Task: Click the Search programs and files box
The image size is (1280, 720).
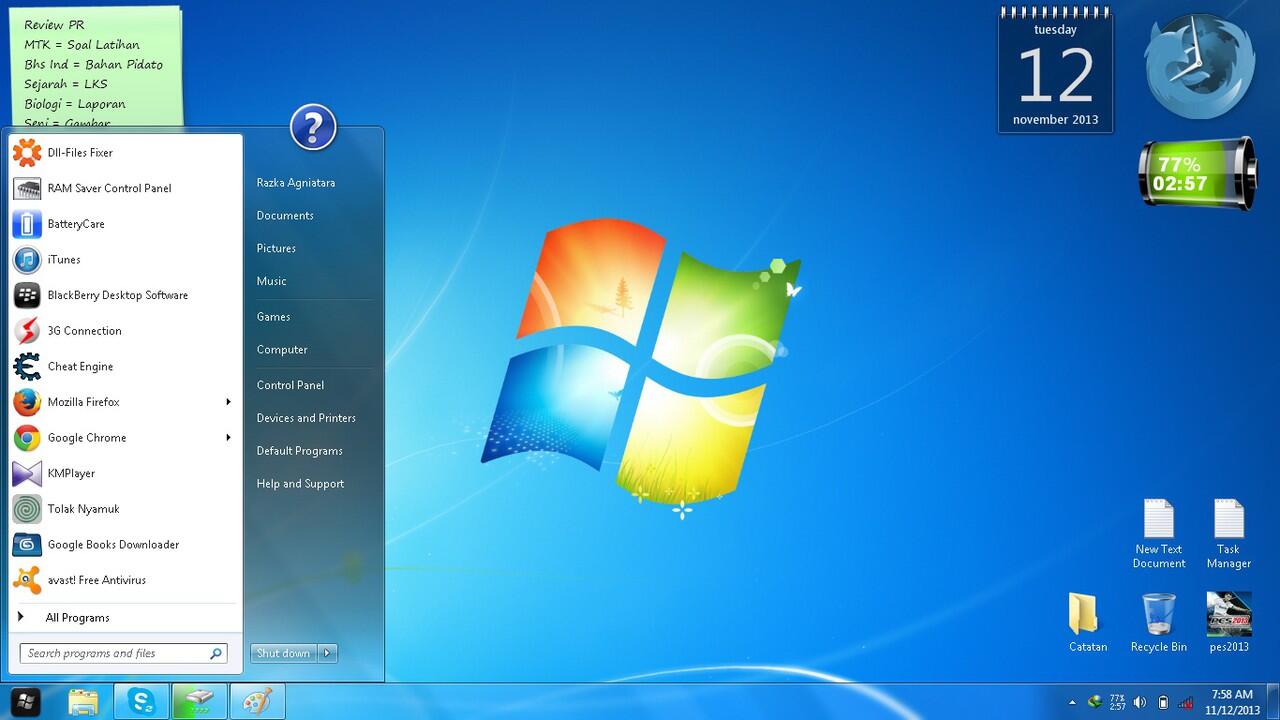Action: coord(124,653)
